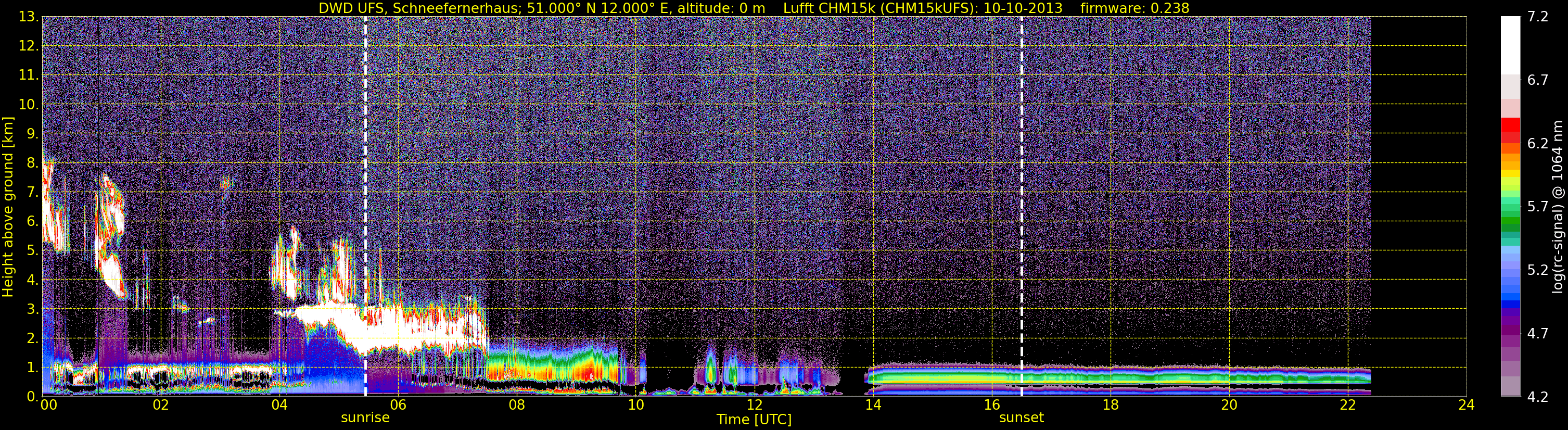Screen dimensions: 1568x430
Task: Click the time axis tick '12'
Action: click(754, 405)
